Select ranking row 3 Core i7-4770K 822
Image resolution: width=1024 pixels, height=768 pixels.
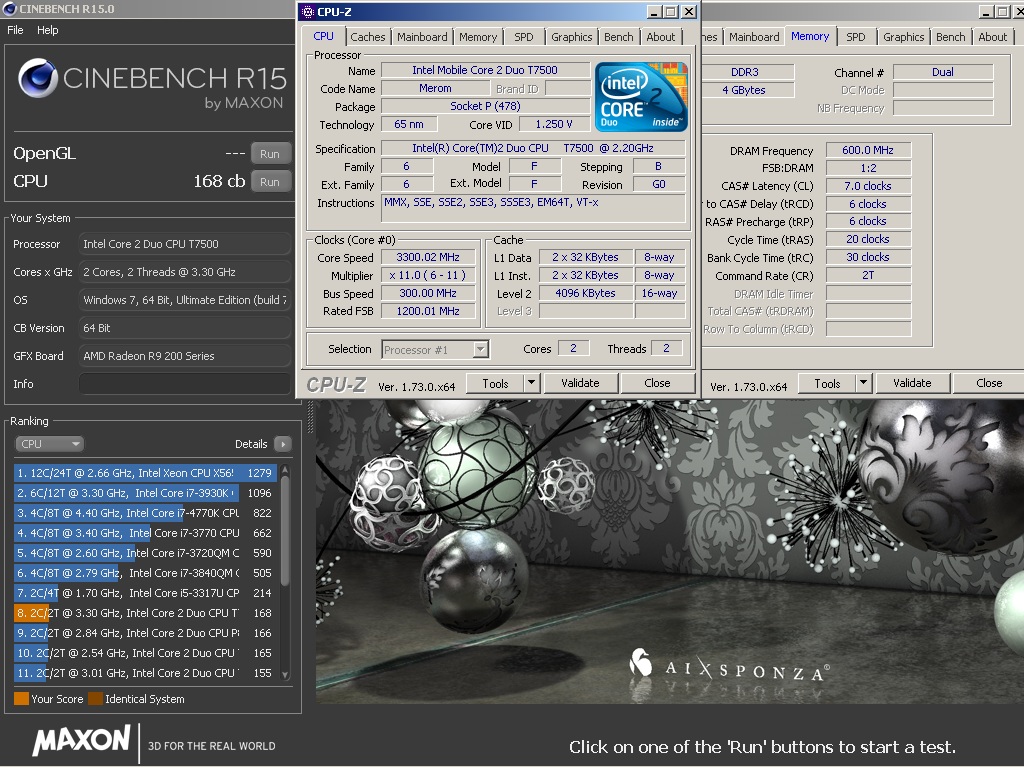click(x=145, y=513)
